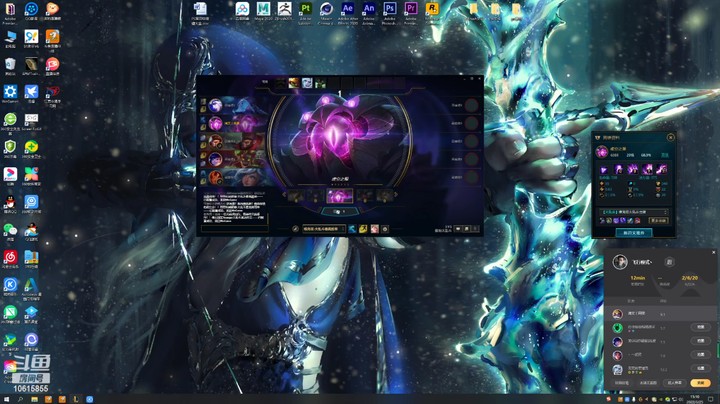Show previous skin with the carousel left arrow

point(284,195)
